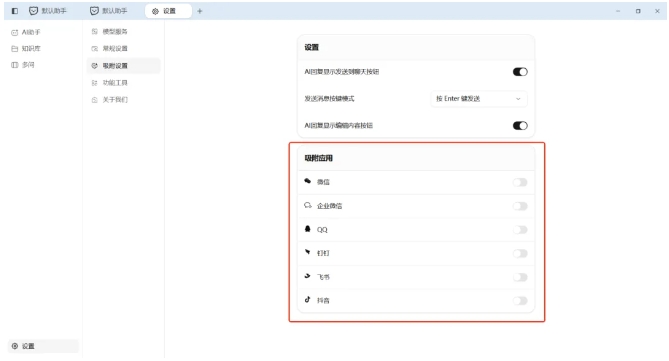Screen dimensions: 669x361
Task: Add a new tab with plus icon
Action: click(x=200, y=11)
